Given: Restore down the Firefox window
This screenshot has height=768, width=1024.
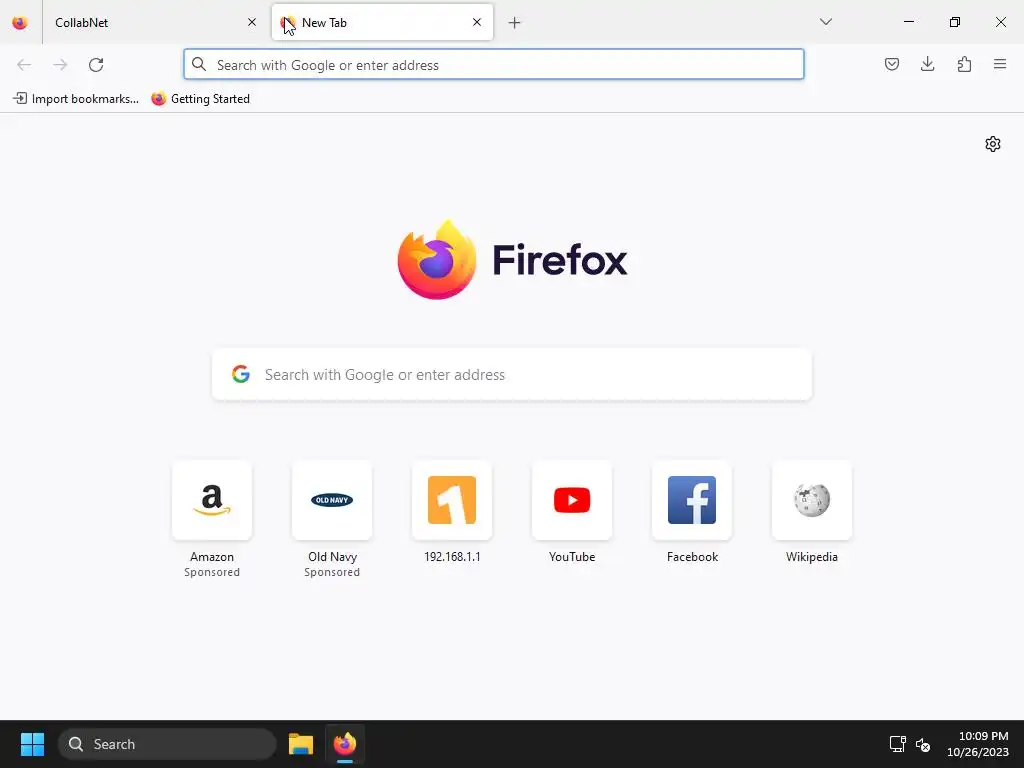Looking at the screenshot, I should (955, 22).
